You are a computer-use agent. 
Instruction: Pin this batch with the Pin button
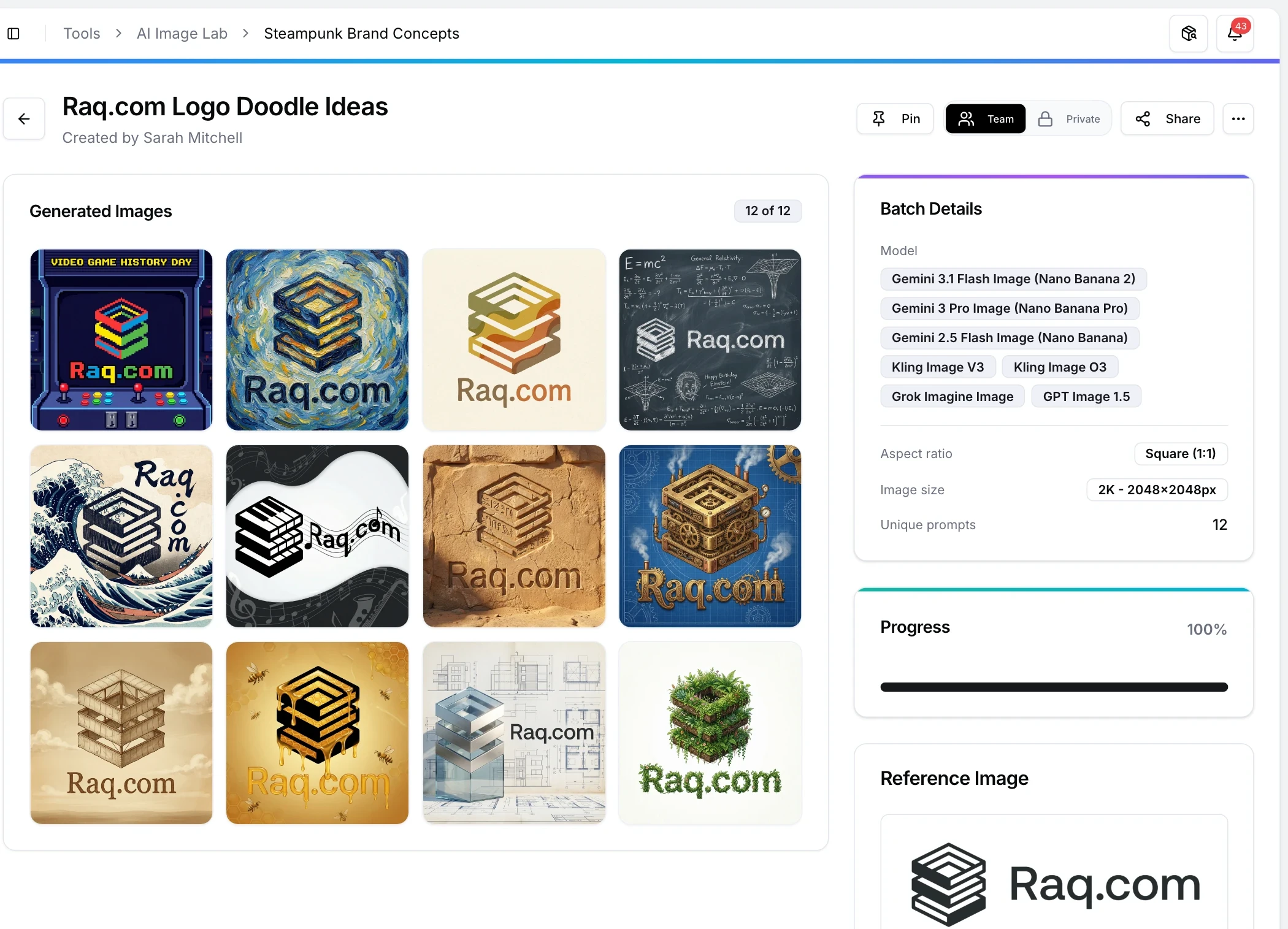pyautogui.click(x=895, y=118)
